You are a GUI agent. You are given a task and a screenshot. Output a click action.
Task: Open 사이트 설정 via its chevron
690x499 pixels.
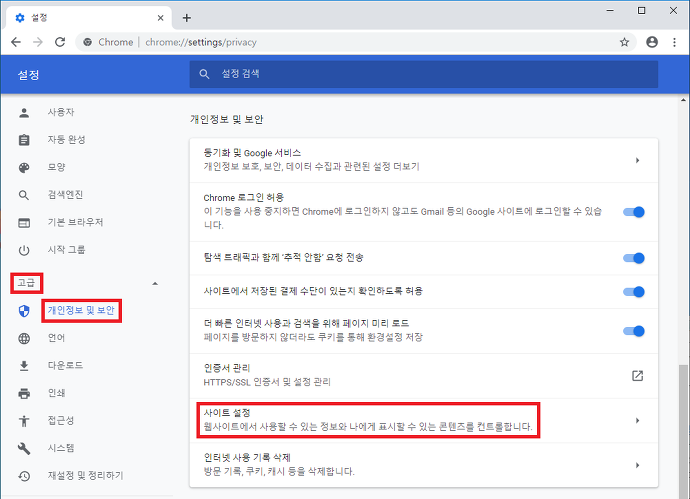[x=637, y=420]
